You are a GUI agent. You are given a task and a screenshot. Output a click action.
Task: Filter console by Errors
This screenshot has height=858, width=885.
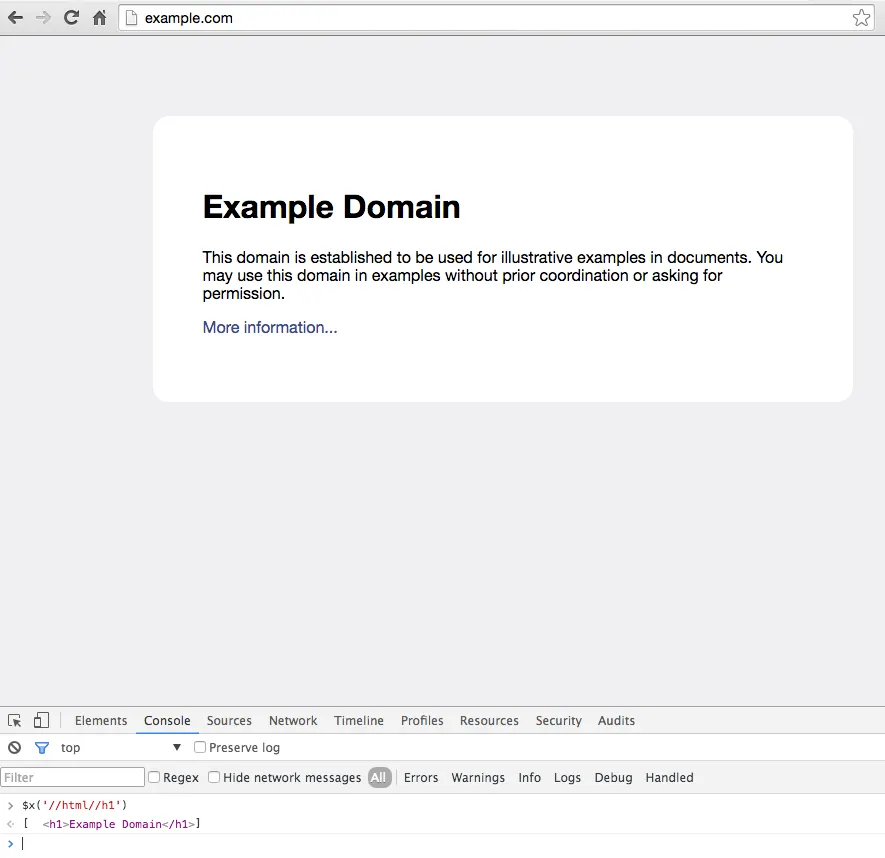point(421,777)
